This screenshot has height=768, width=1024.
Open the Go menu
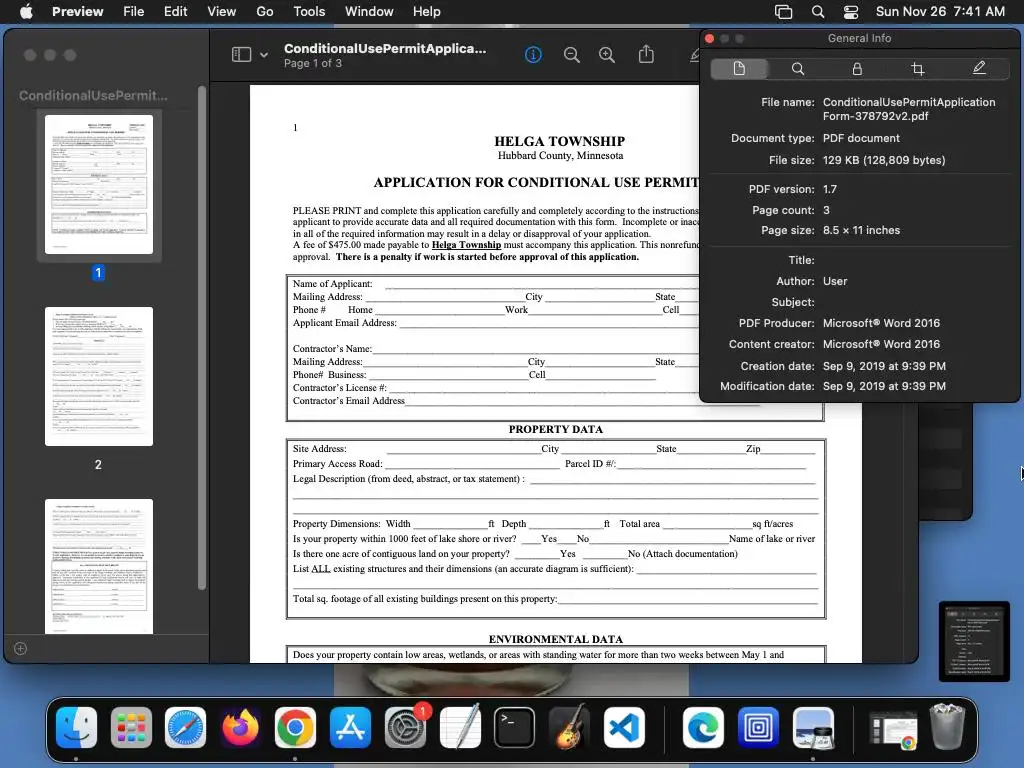264,11
